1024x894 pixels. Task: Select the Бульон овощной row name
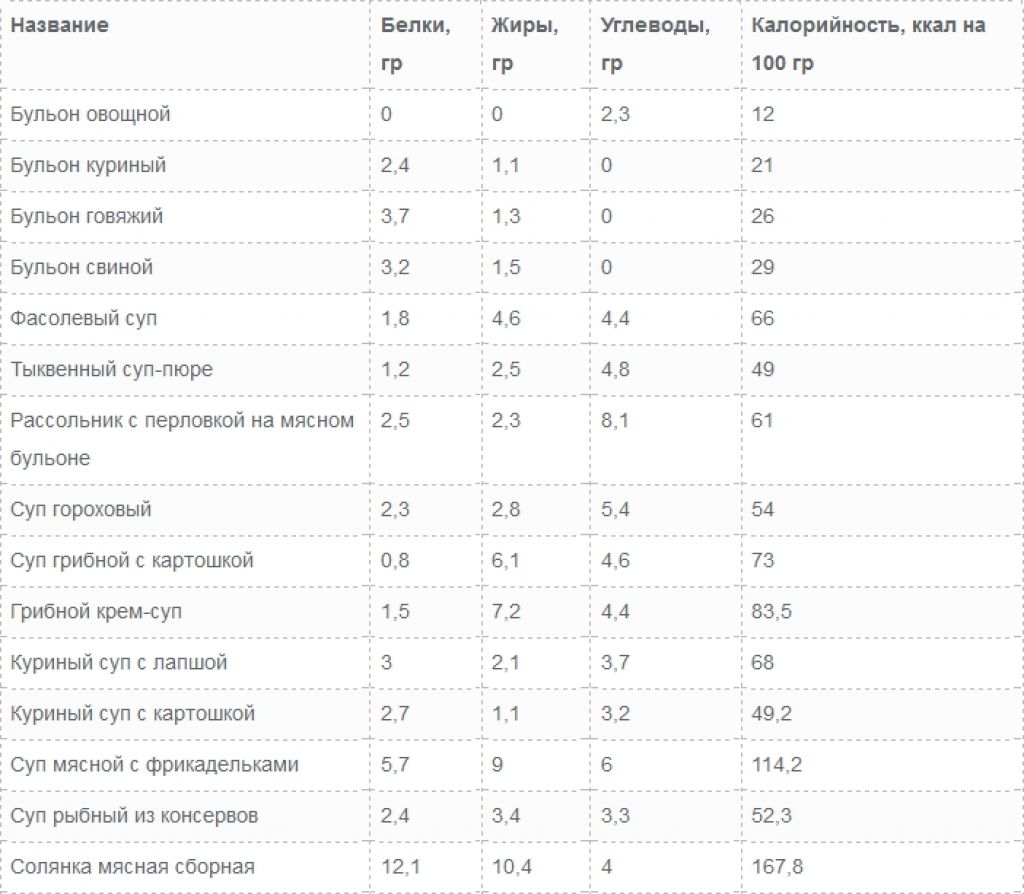click(90, 114)
